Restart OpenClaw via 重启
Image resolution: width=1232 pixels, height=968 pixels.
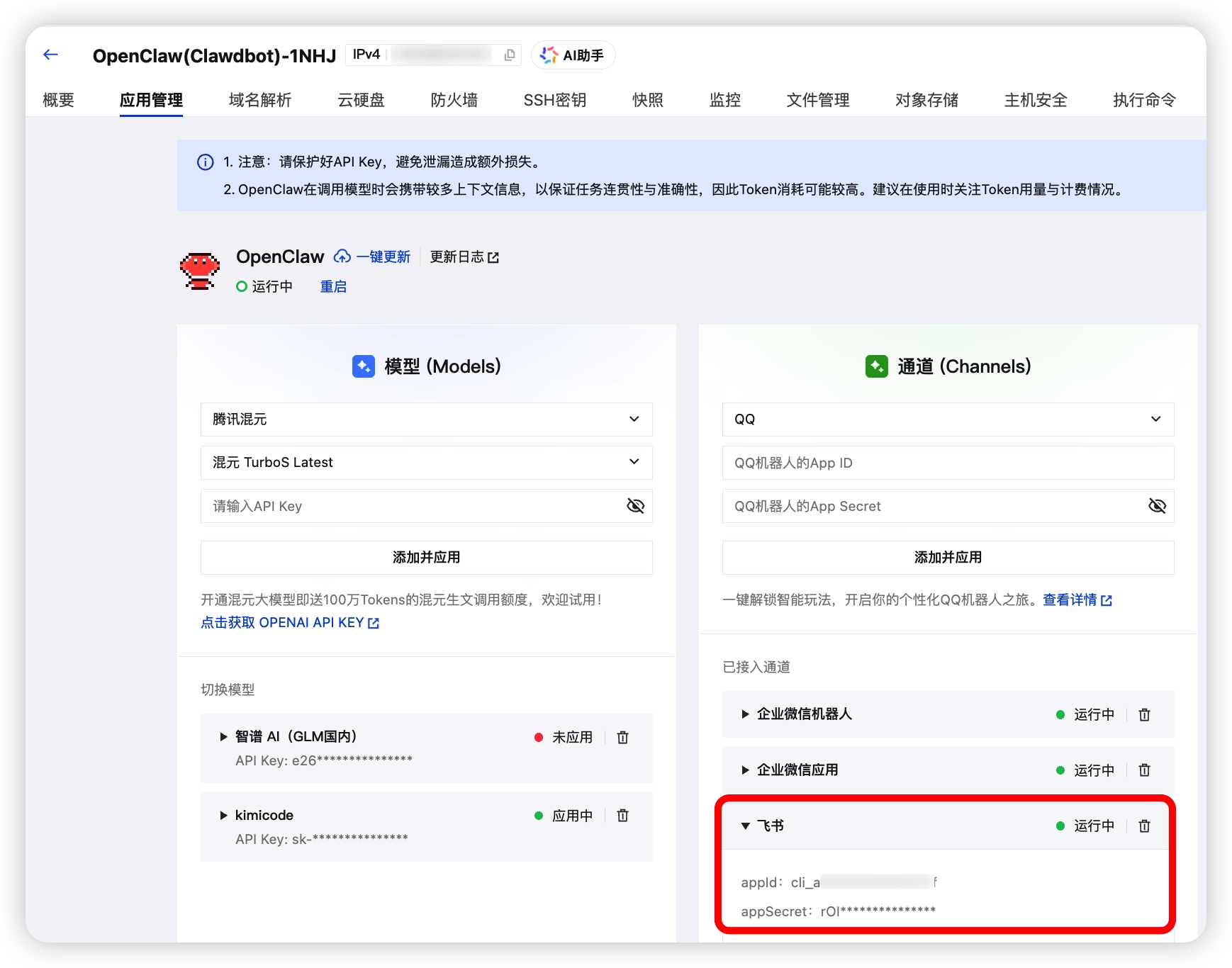(x=333, y=286)
